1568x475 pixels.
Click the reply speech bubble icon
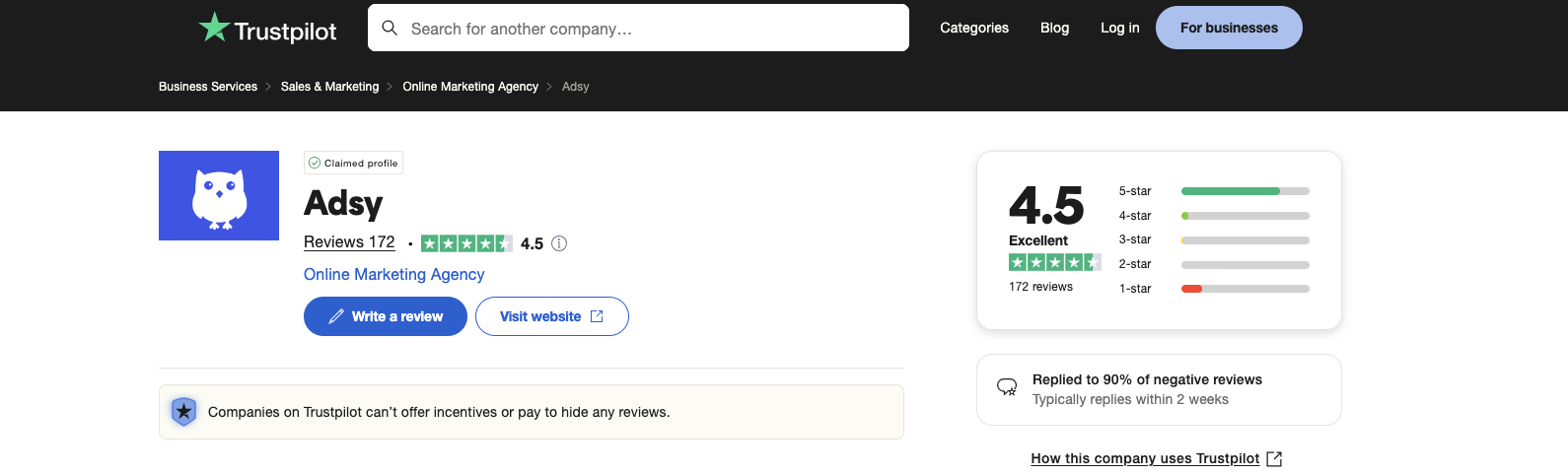click(1007, 387)
